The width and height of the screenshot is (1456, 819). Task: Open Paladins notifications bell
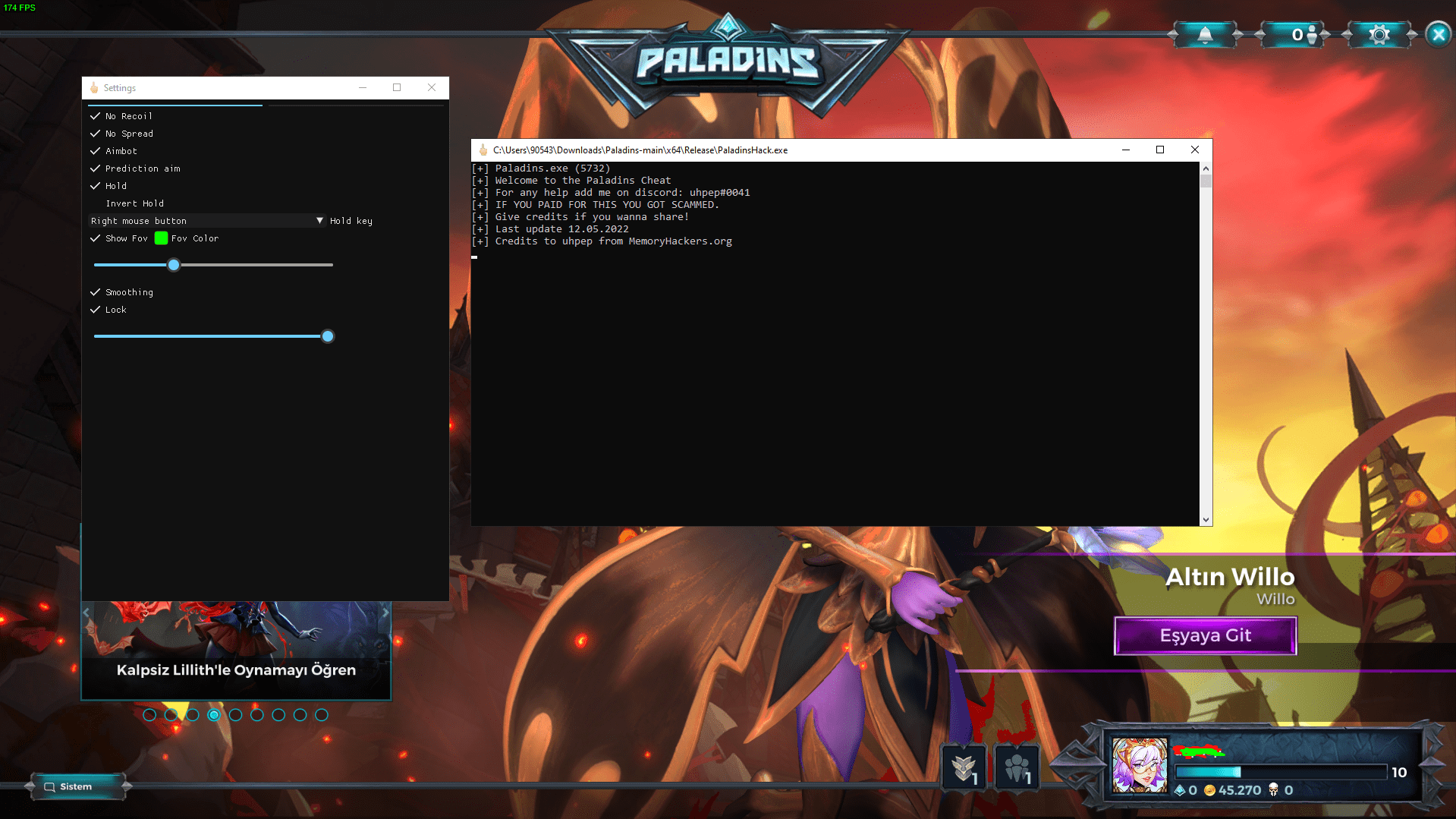1205,35
